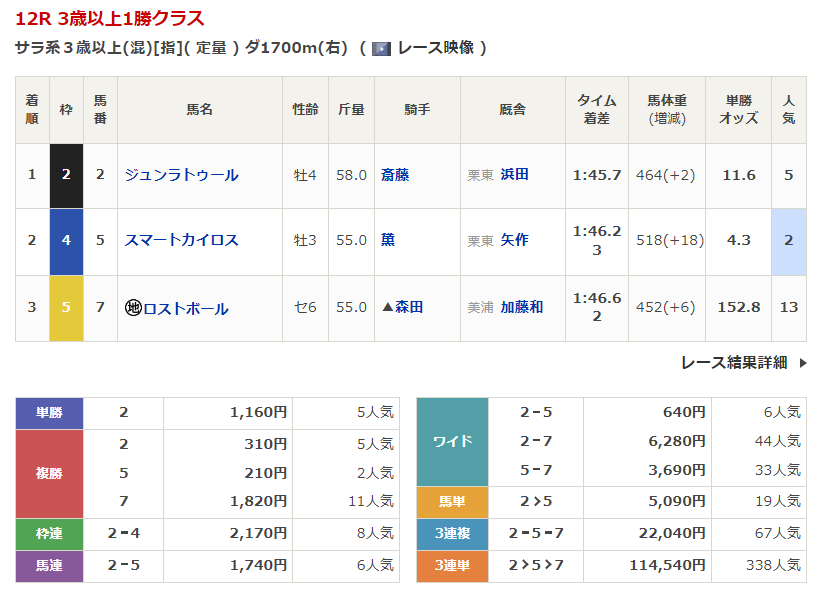Click the blue frame 4 color box
The height and width of the screenshot is (591, 821).
66,240
